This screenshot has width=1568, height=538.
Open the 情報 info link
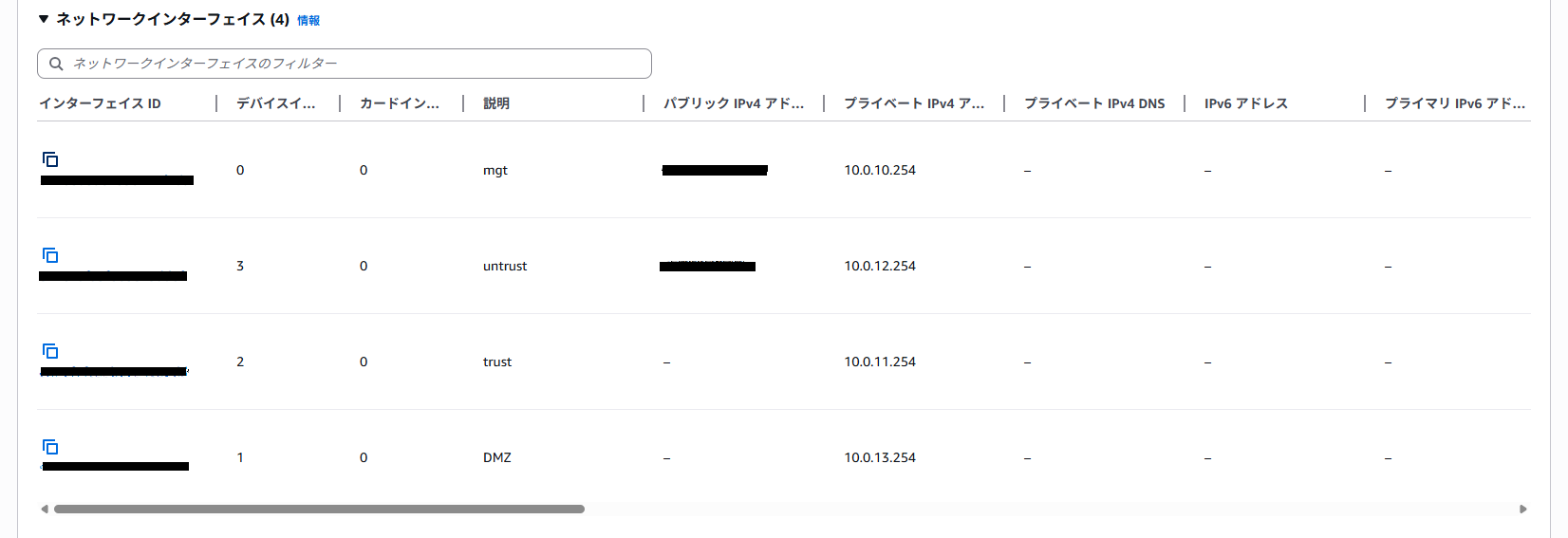(x=308, y=20)
